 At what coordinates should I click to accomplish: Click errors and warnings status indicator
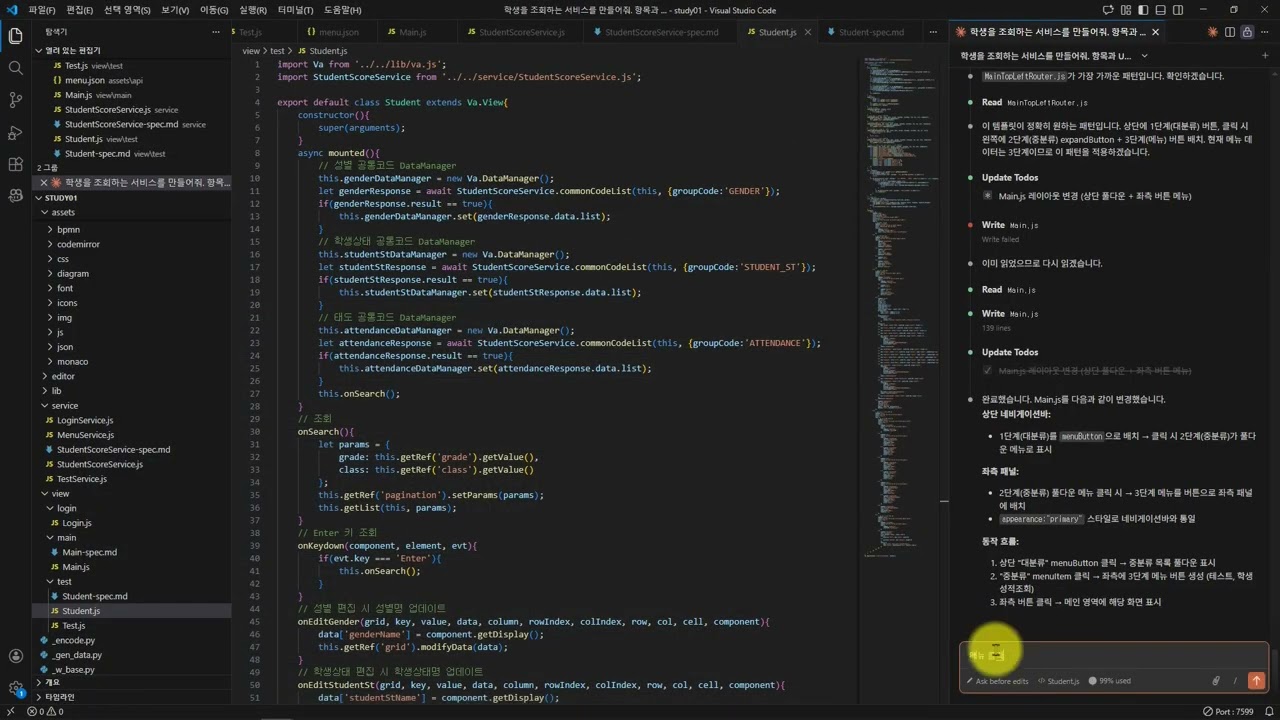[46, 712]
